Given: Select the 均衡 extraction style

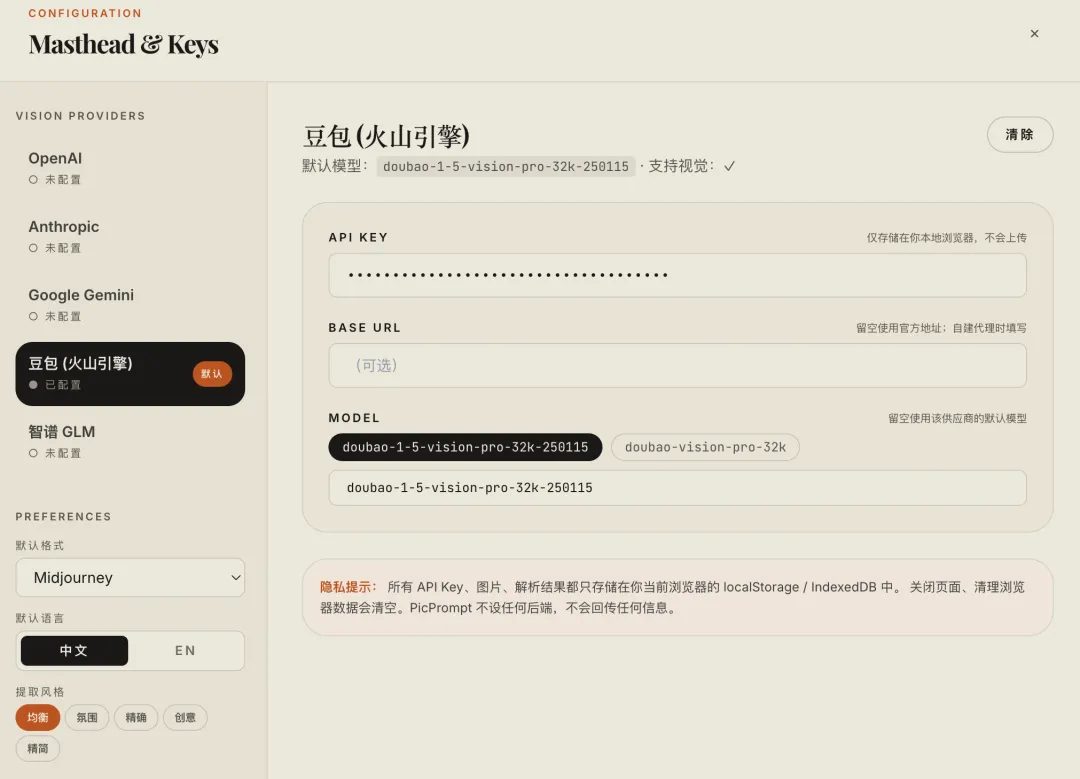Looking at the screenshot, I should [x=38, y=717].
